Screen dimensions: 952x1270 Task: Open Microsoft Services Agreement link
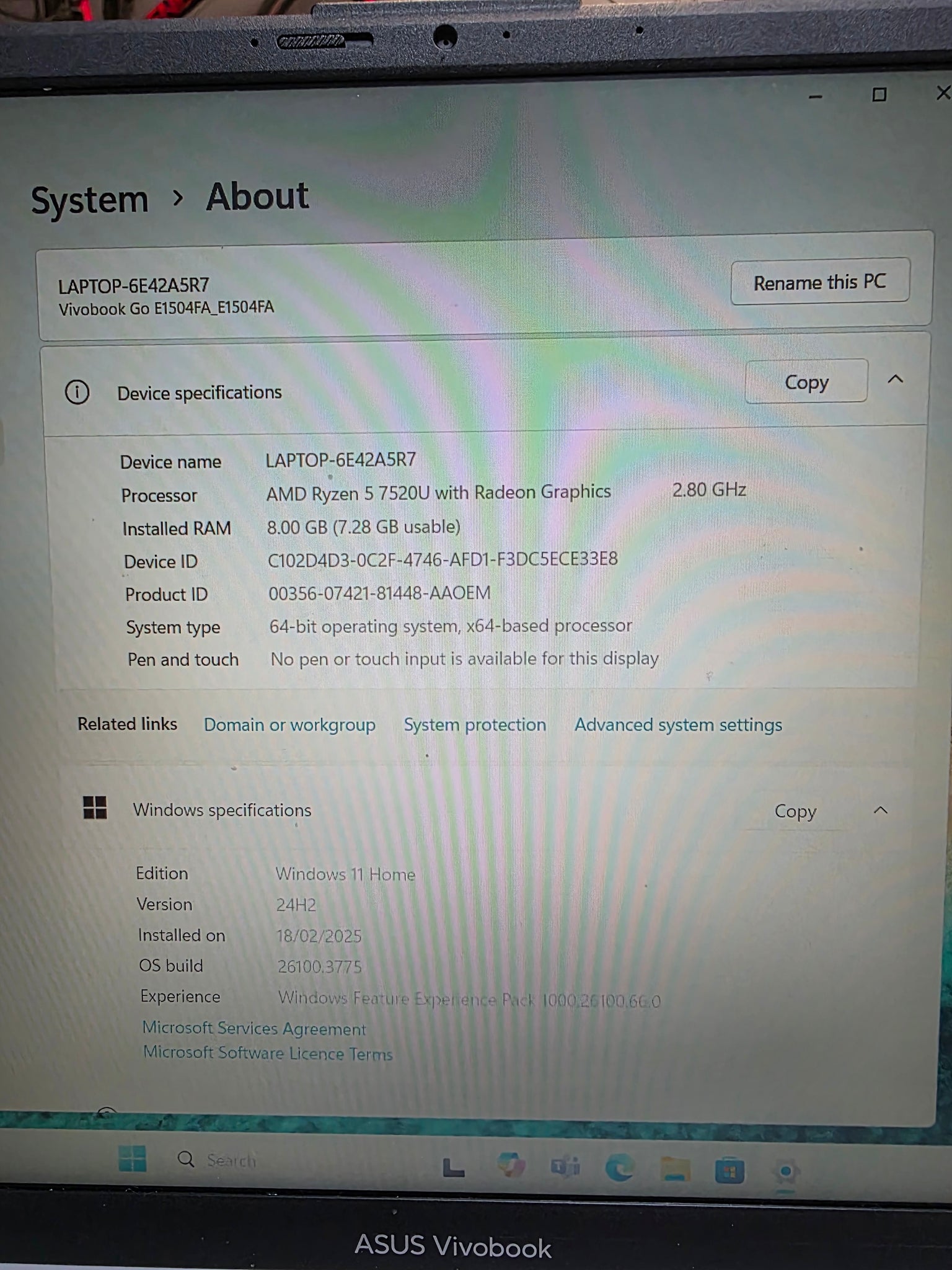coord(254,1029)
